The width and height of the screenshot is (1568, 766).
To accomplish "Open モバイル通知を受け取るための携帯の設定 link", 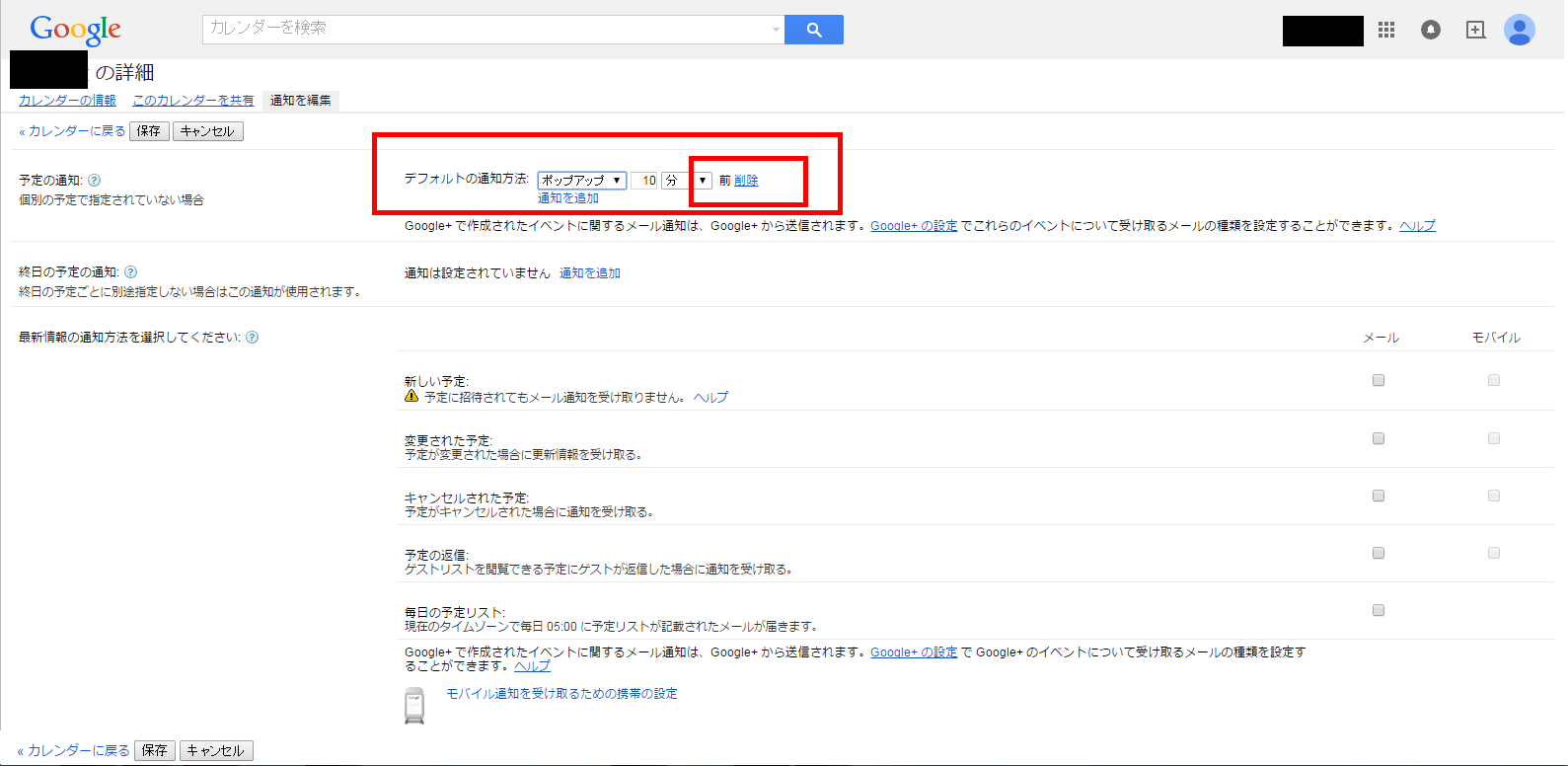I will (561, 694).
